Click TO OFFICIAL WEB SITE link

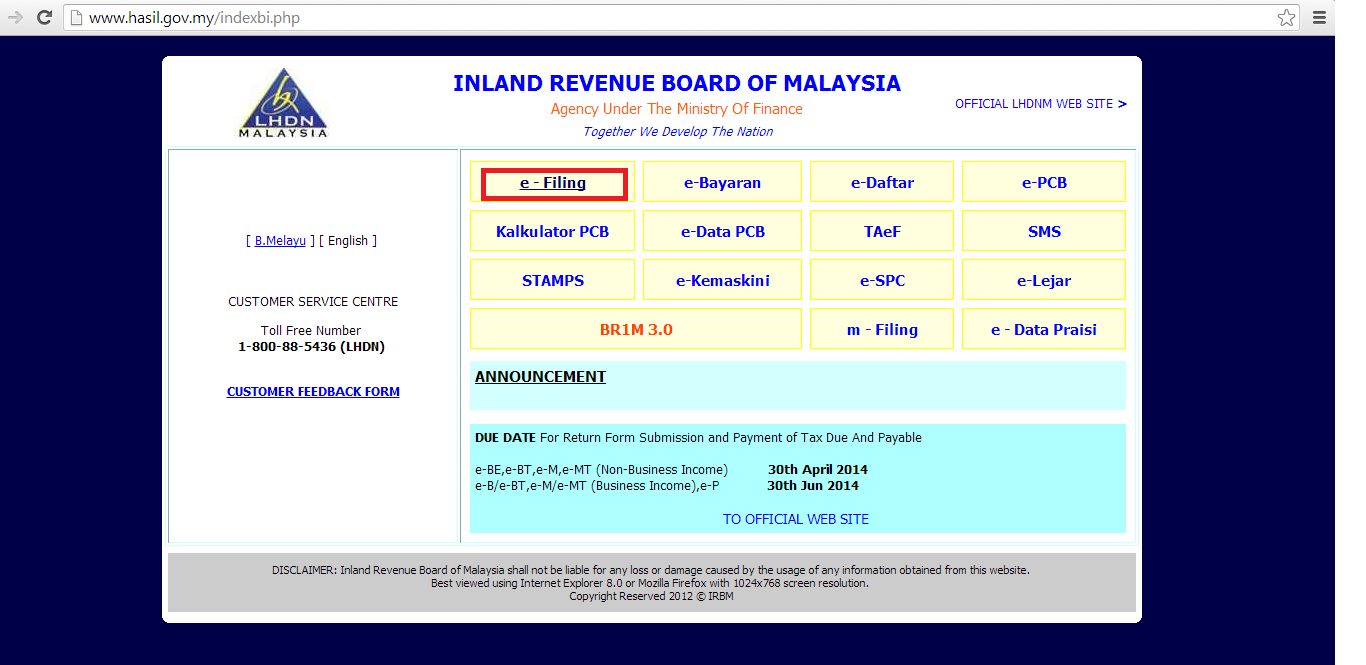point(796,519)
